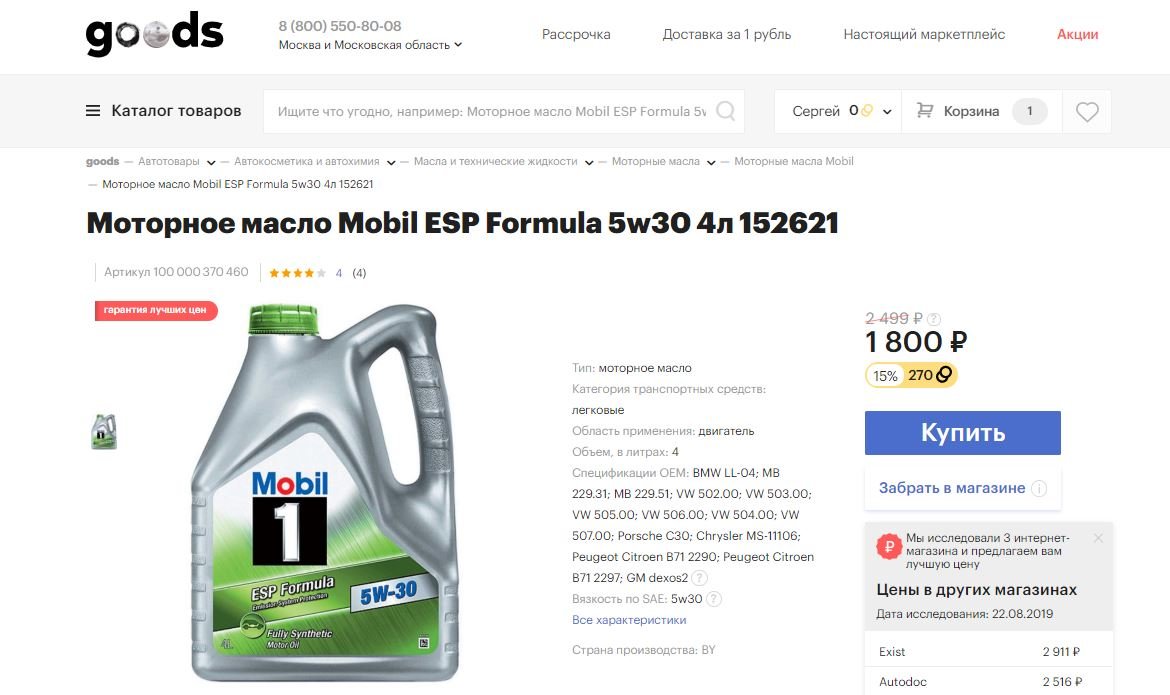Click the help icon beside Вязкость по SAE
This screenshot has width=1170, height=695.
click(714, 599)
